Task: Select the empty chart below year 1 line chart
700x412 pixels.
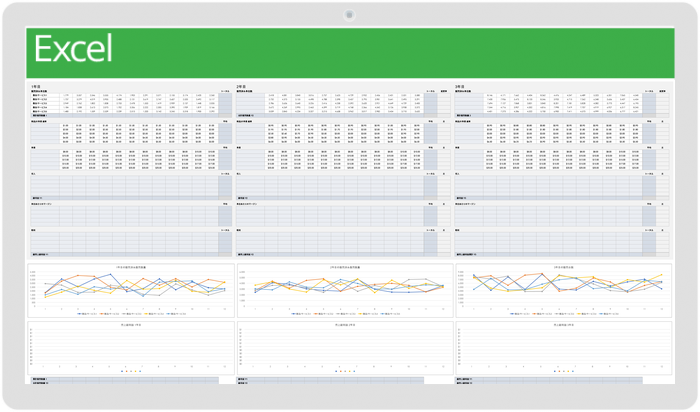Action: coord(131,348)
